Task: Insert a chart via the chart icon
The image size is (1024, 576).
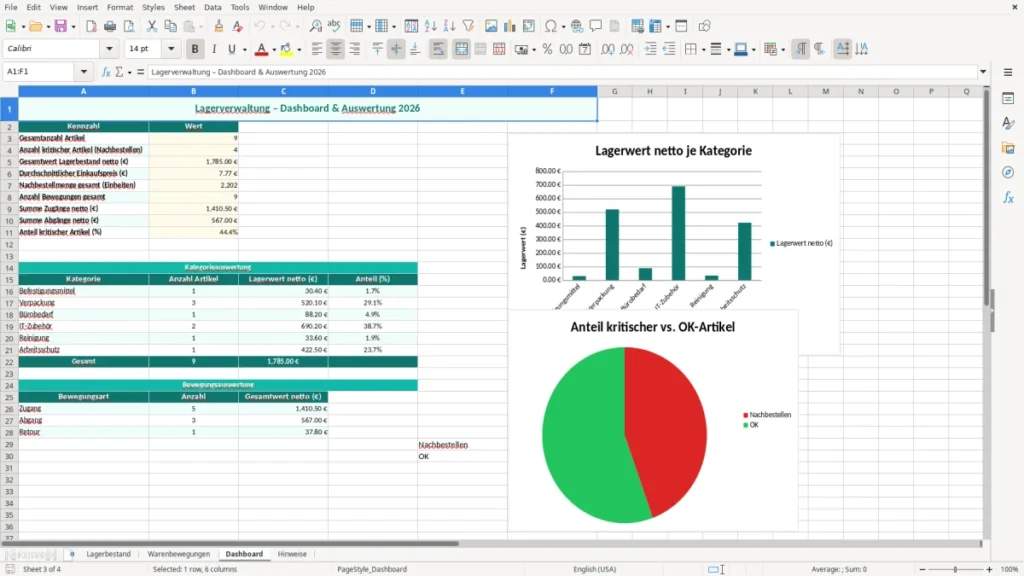Action: pyautogui.click(x=509, y=26)
